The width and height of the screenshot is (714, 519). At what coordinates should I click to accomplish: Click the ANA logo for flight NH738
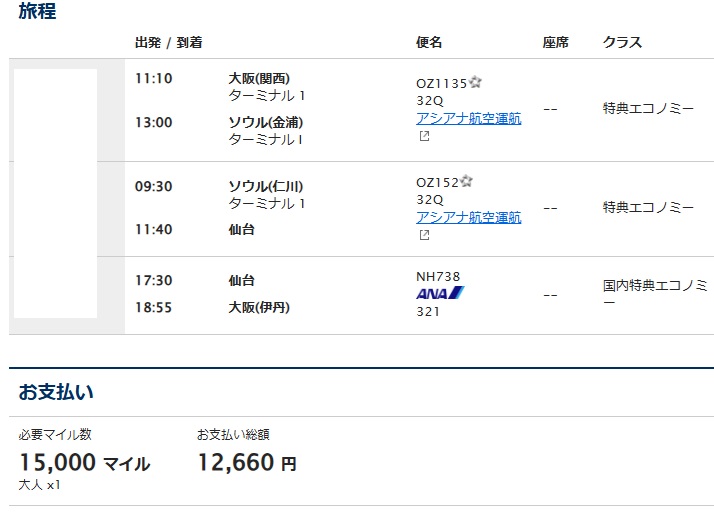coord(440,293)
